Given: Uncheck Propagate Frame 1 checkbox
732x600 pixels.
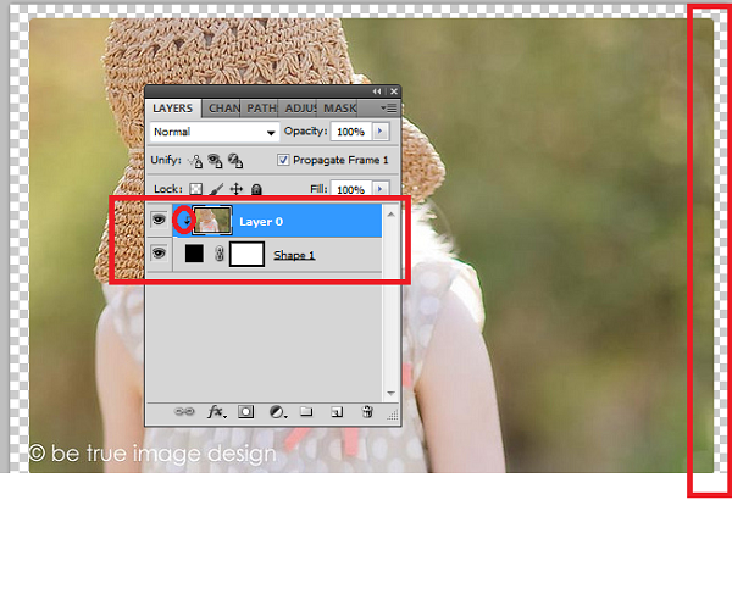Looking at the screenshot, I should click(x=284, y=160).
